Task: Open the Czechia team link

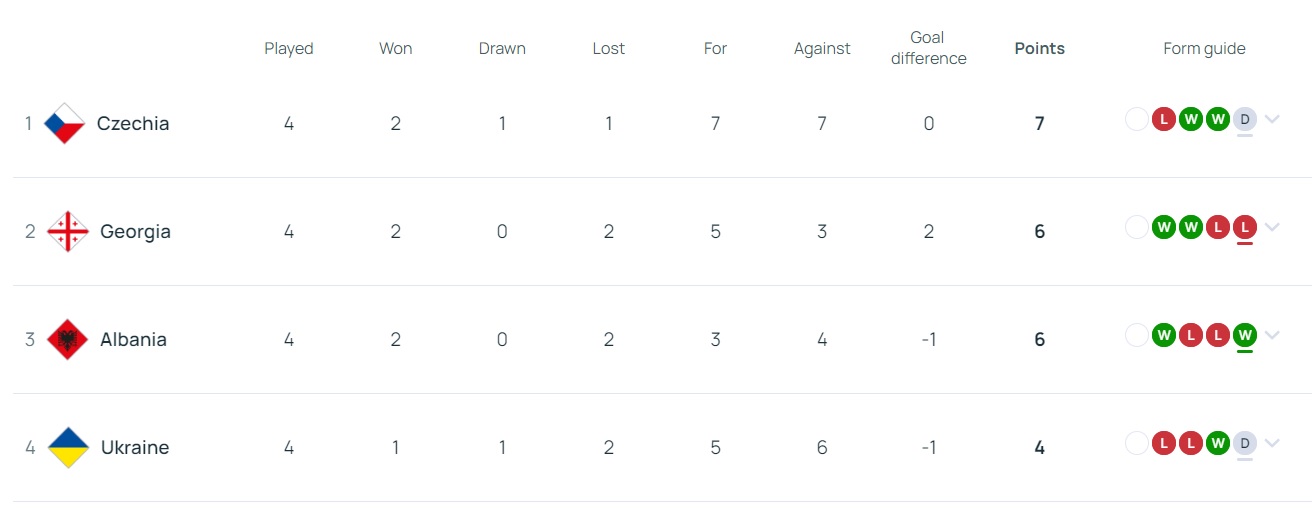Action: tap(133, 124)
